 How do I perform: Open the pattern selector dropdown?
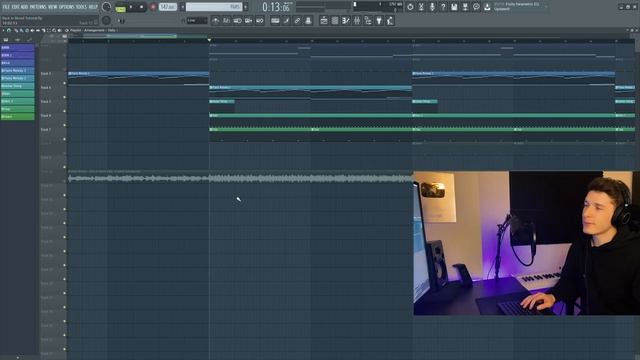pyautogui.click(x=214, y=7)
